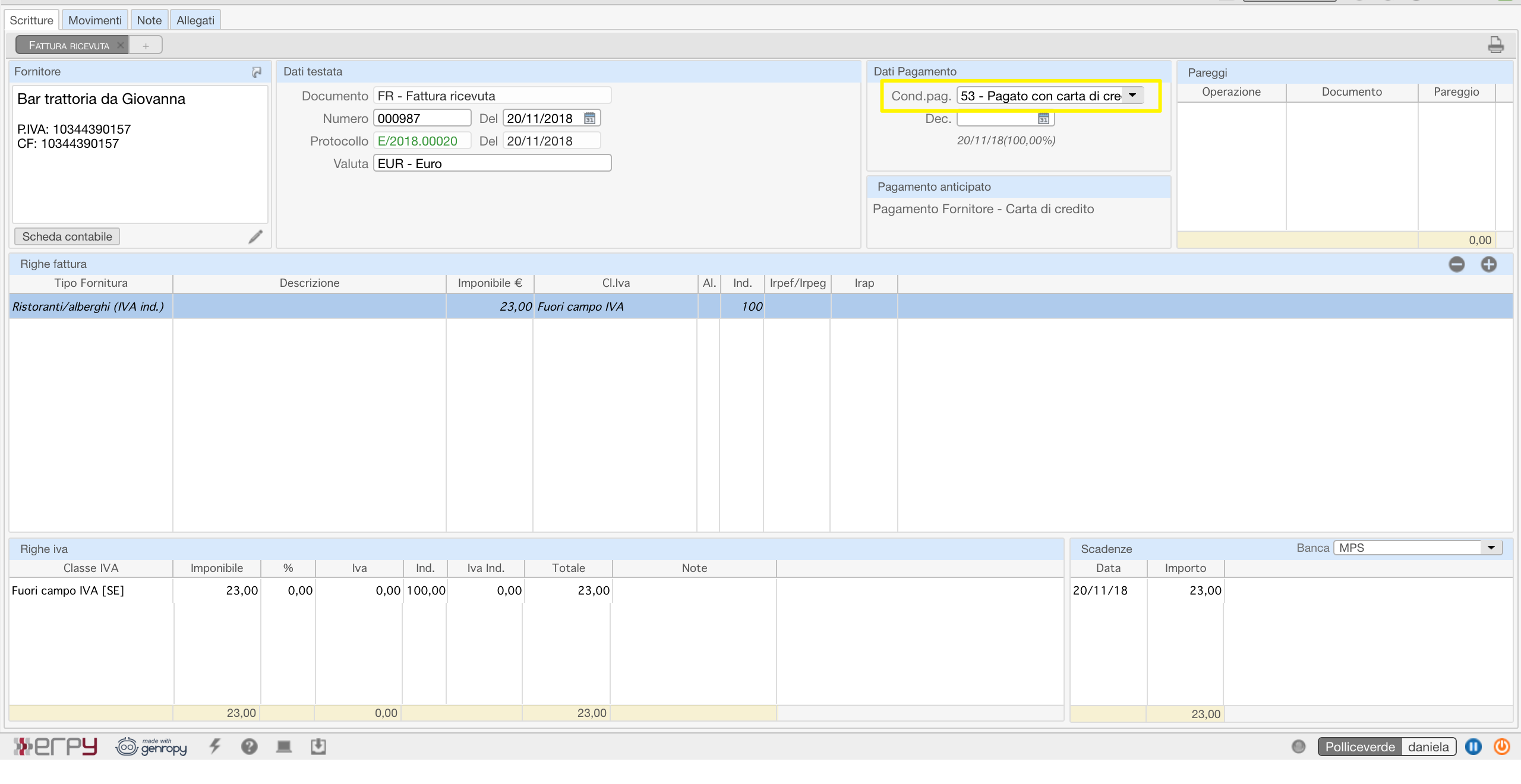Click the genropy logo
Viewport: 1521px width, 784px height.
click(x=152, y=746)
